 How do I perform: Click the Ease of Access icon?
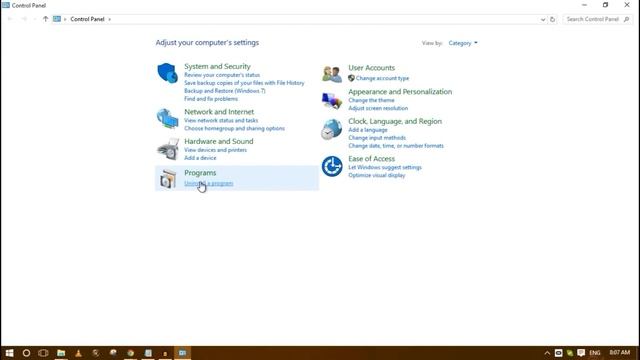(332, 167)
